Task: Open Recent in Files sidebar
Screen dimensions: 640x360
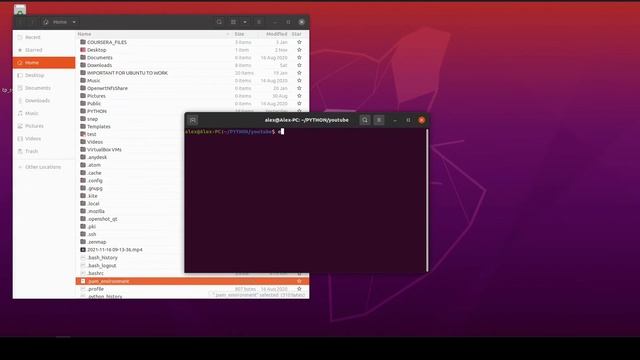Action: click(x=44, y=37)
